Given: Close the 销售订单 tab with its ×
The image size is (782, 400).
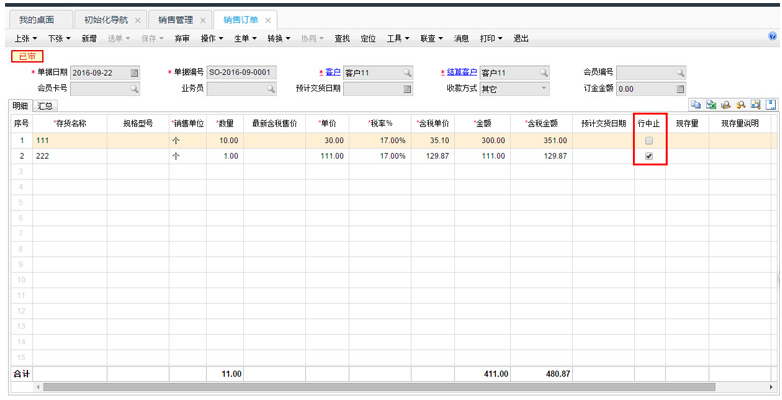Looking at the screenshot, I should click(268, 20).
